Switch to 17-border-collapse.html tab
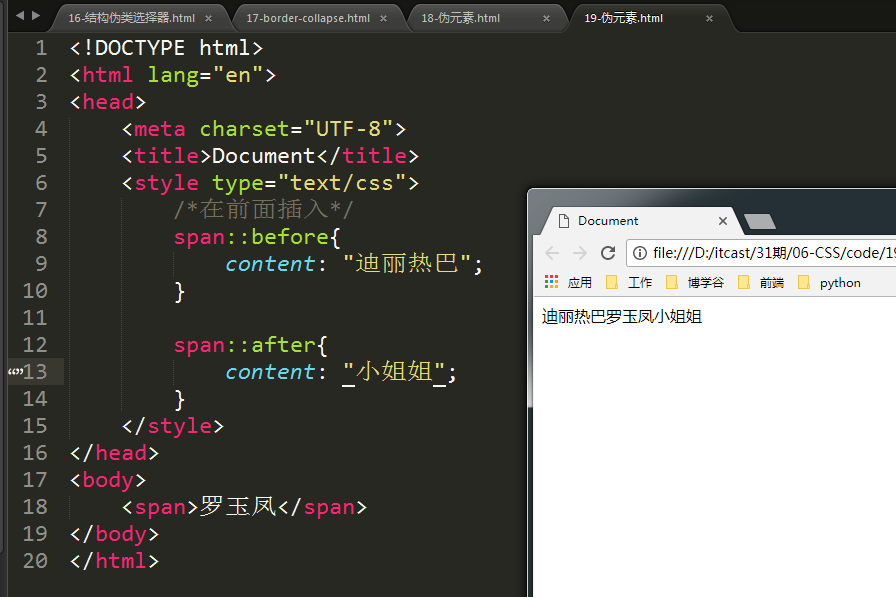 [x=308, y=18]
